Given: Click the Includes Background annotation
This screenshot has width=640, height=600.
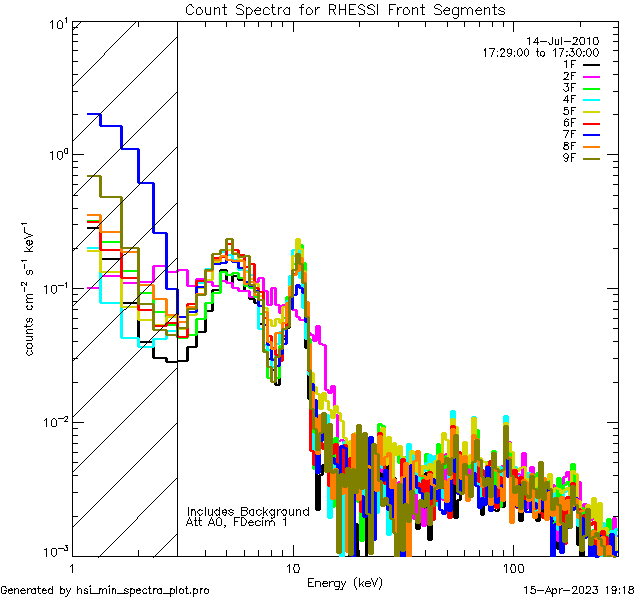Looking at the screenshot, I should (x=248, y=511).
